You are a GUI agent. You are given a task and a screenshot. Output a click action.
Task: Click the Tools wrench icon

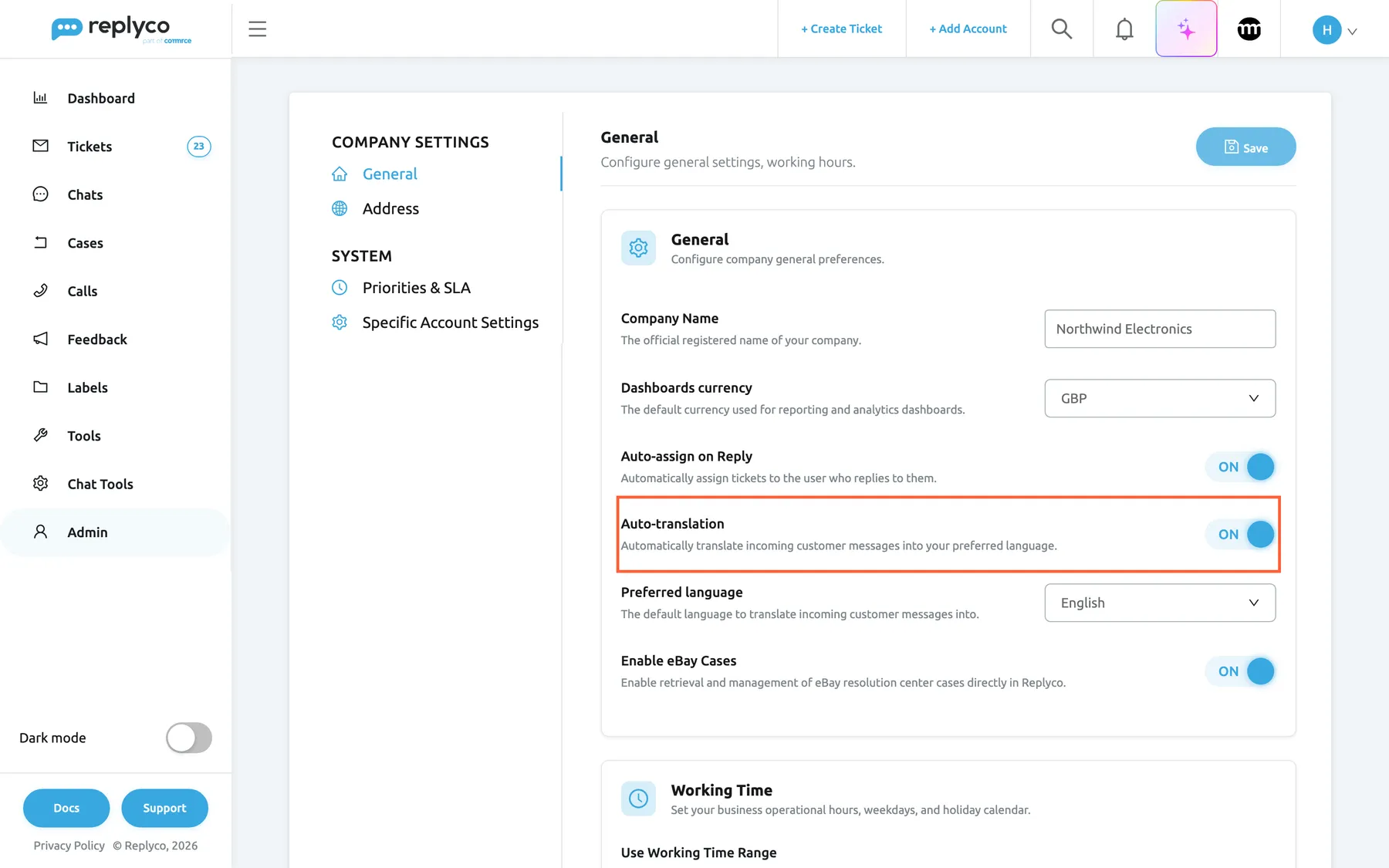41,435
